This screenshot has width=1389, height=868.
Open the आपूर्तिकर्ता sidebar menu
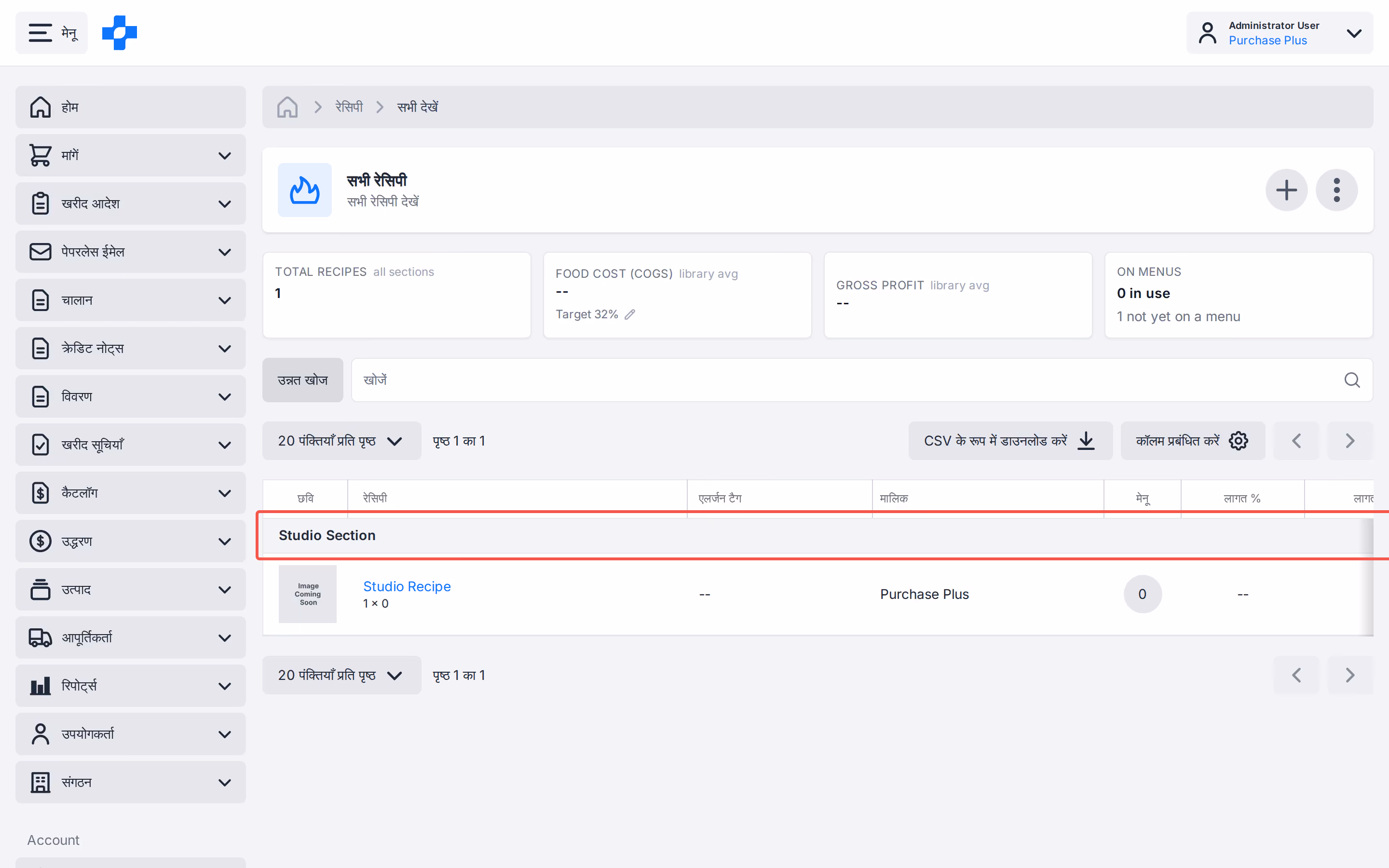[130, 638]
